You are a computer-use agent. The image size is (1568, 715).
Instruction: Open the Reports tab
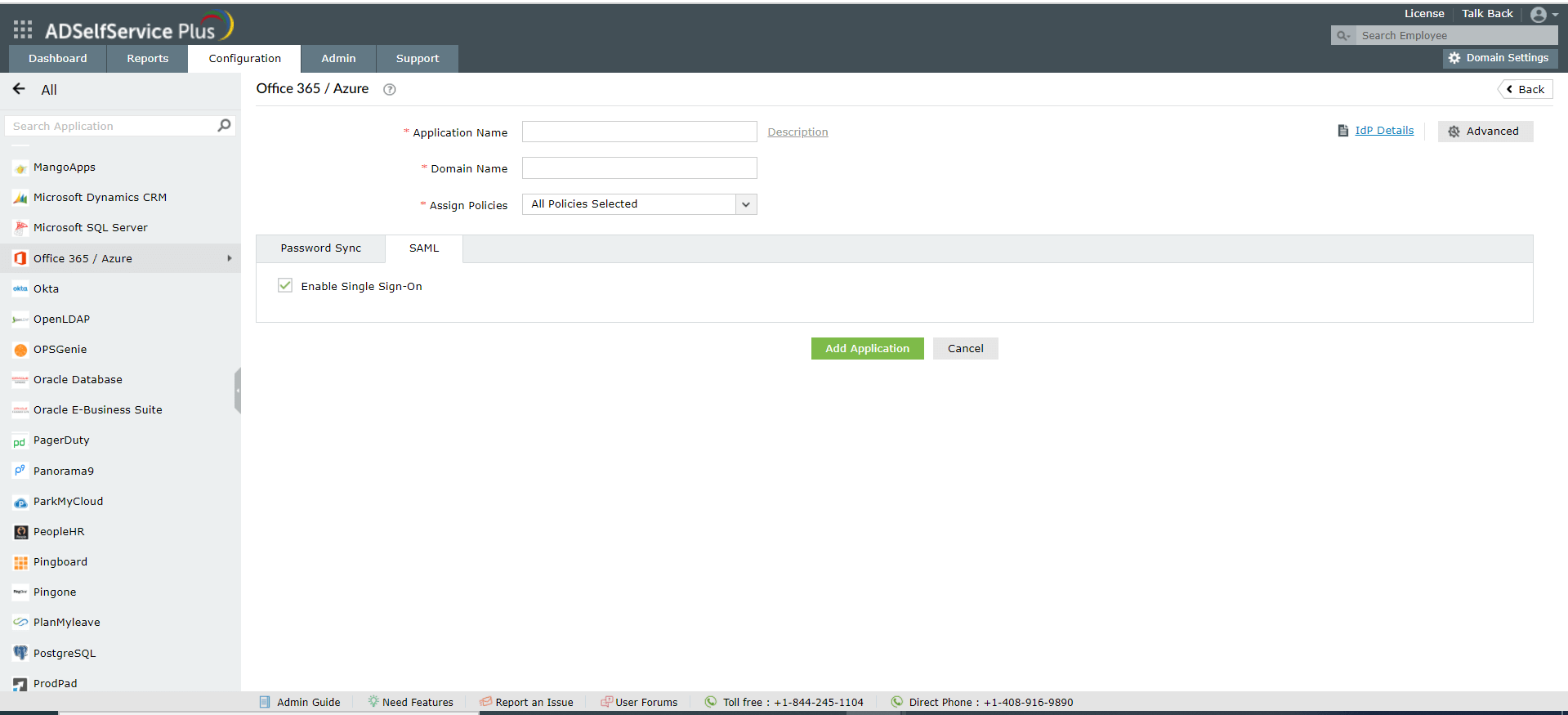(148, 59)
